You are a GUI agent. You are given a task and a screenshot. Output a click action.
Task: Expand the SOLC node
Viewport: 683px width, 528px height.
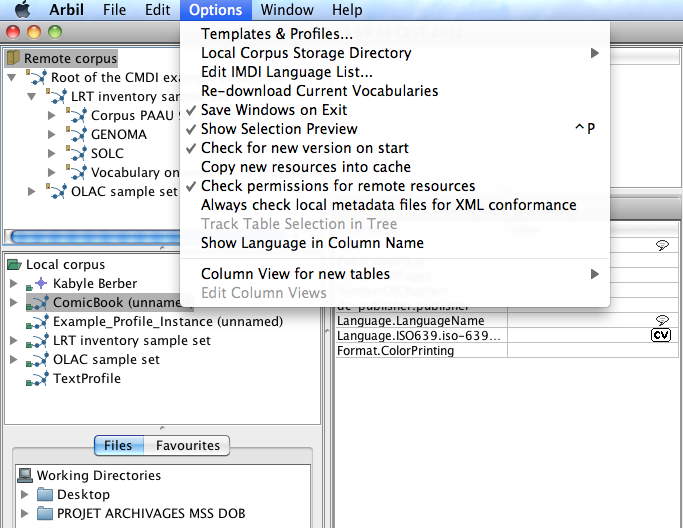pos(51,153)
